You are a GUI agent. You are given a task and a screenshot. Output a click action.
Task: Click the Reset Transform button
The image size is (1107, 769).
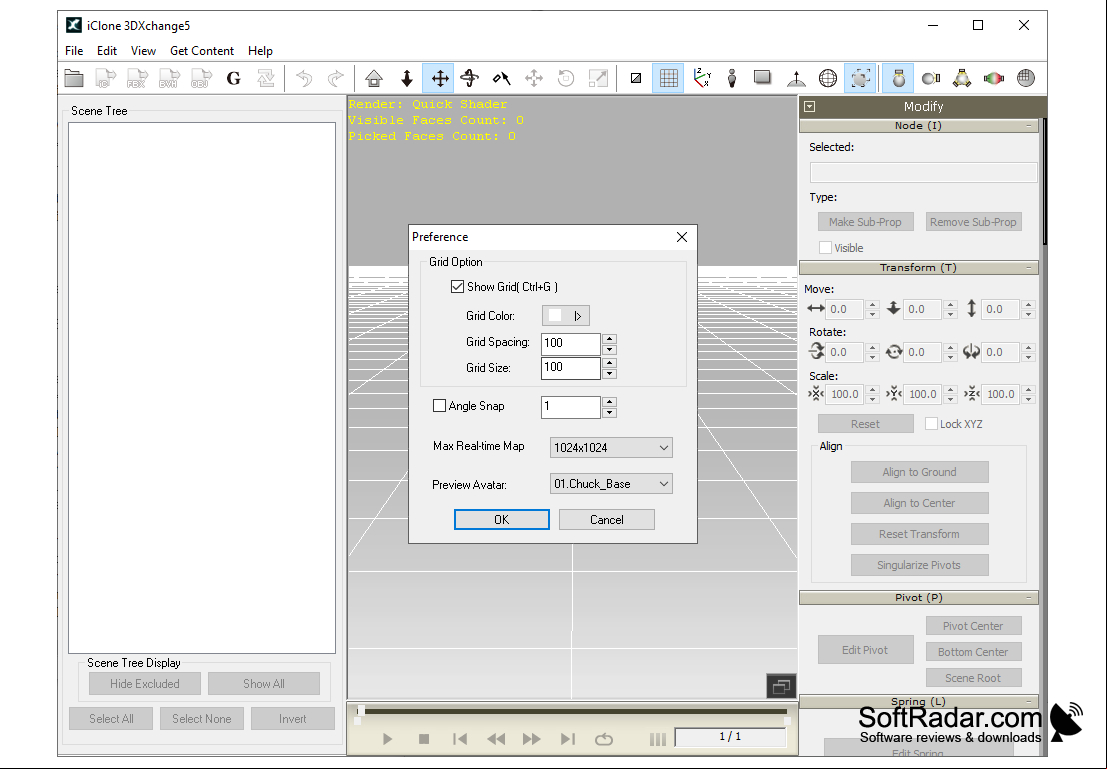point(919,534)
